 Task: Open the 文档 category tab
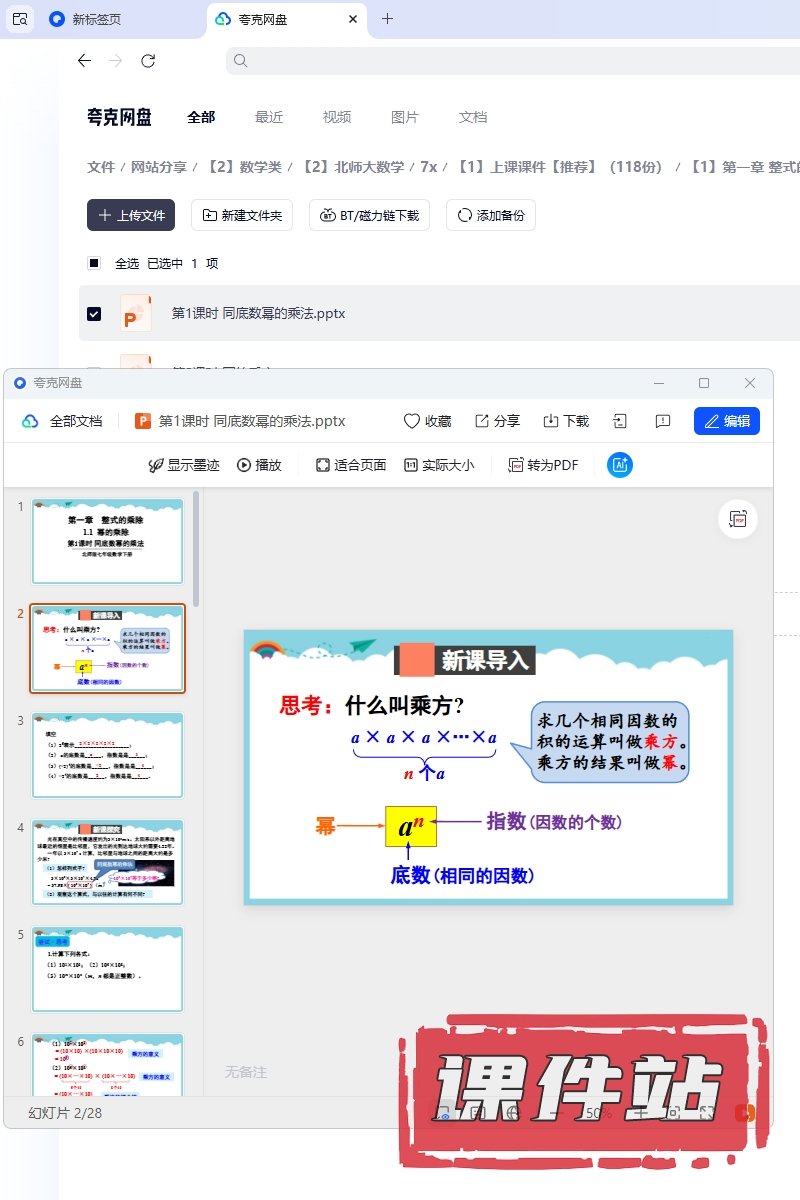click(473, 117)
